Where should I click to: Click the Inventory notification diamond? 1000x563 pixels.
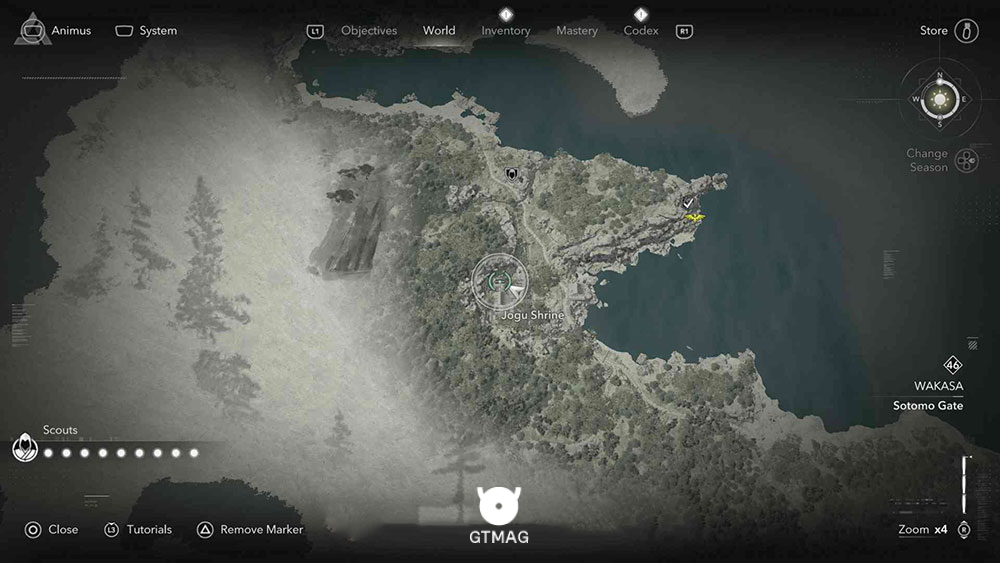(506, 14)
